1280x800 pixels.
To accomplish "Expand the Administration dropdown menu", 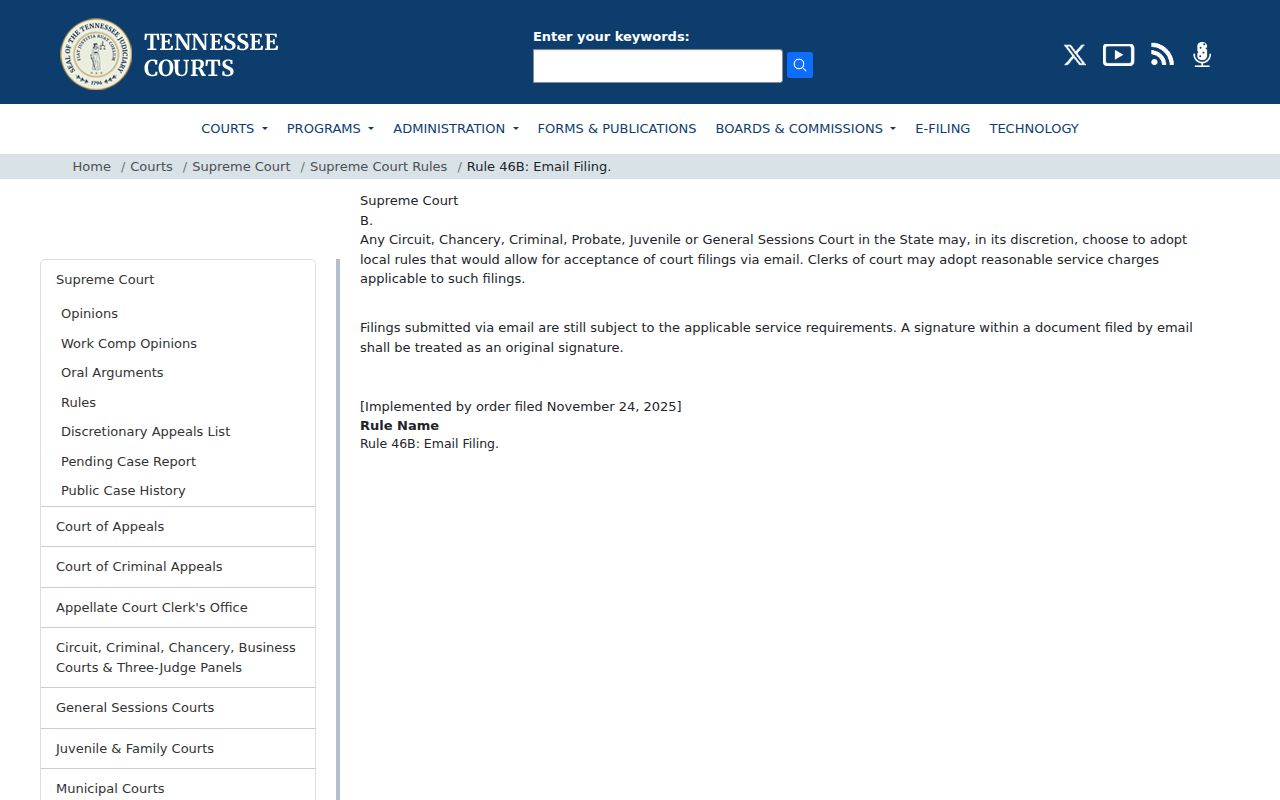I will pos(456,128).
